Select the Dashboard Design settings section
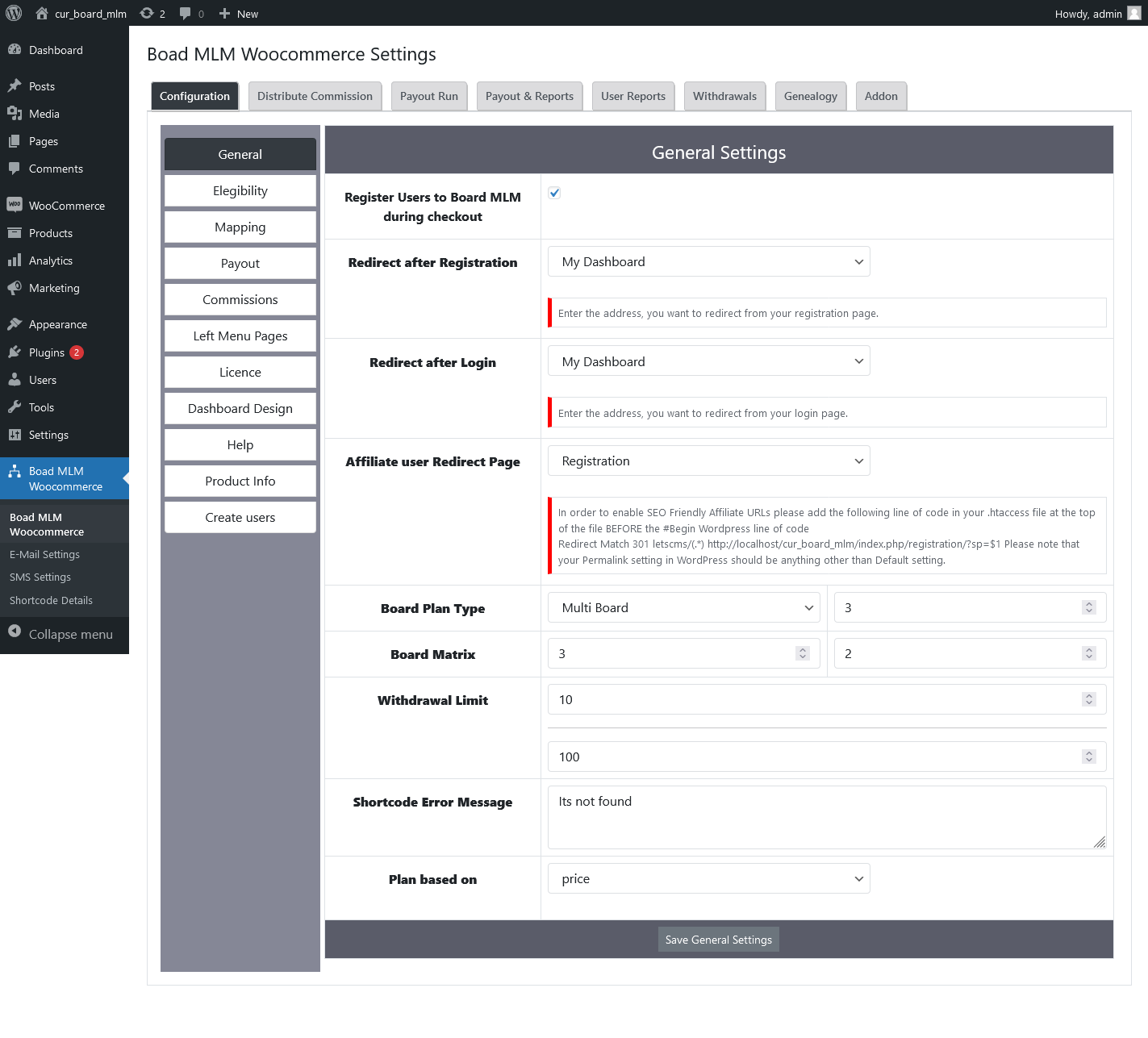The height and width of the screenshot is (1038, 1148). [240, 408]
